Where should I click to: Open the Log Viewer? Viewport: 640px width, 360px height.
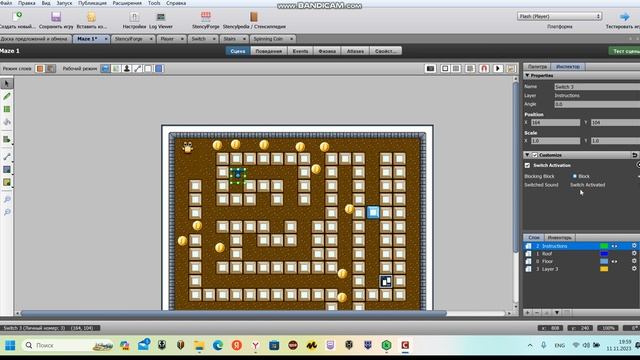coord(161,17)
